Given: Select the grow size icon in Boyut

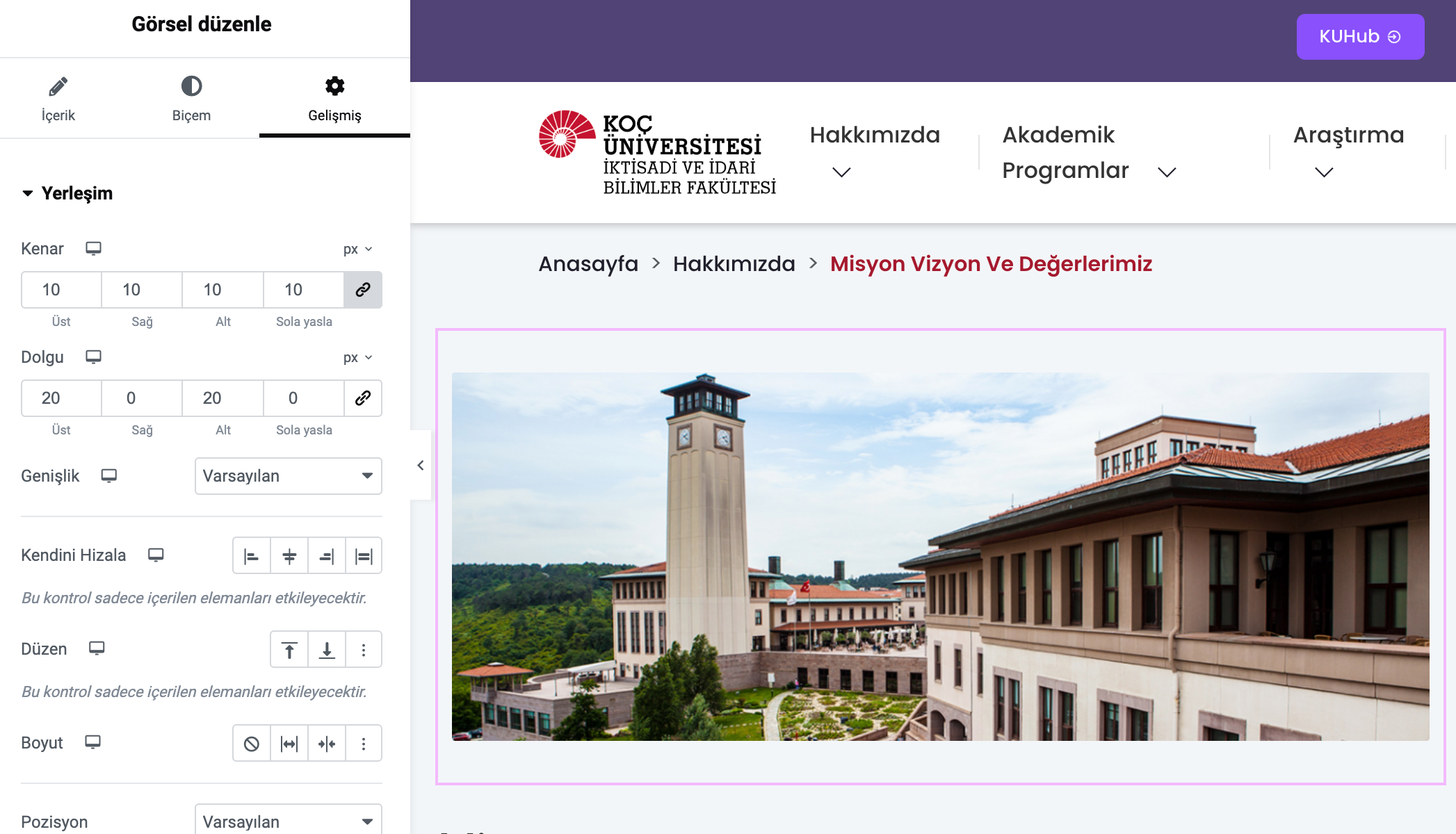Looking at the screenshot, I should [x=289, y=744].
